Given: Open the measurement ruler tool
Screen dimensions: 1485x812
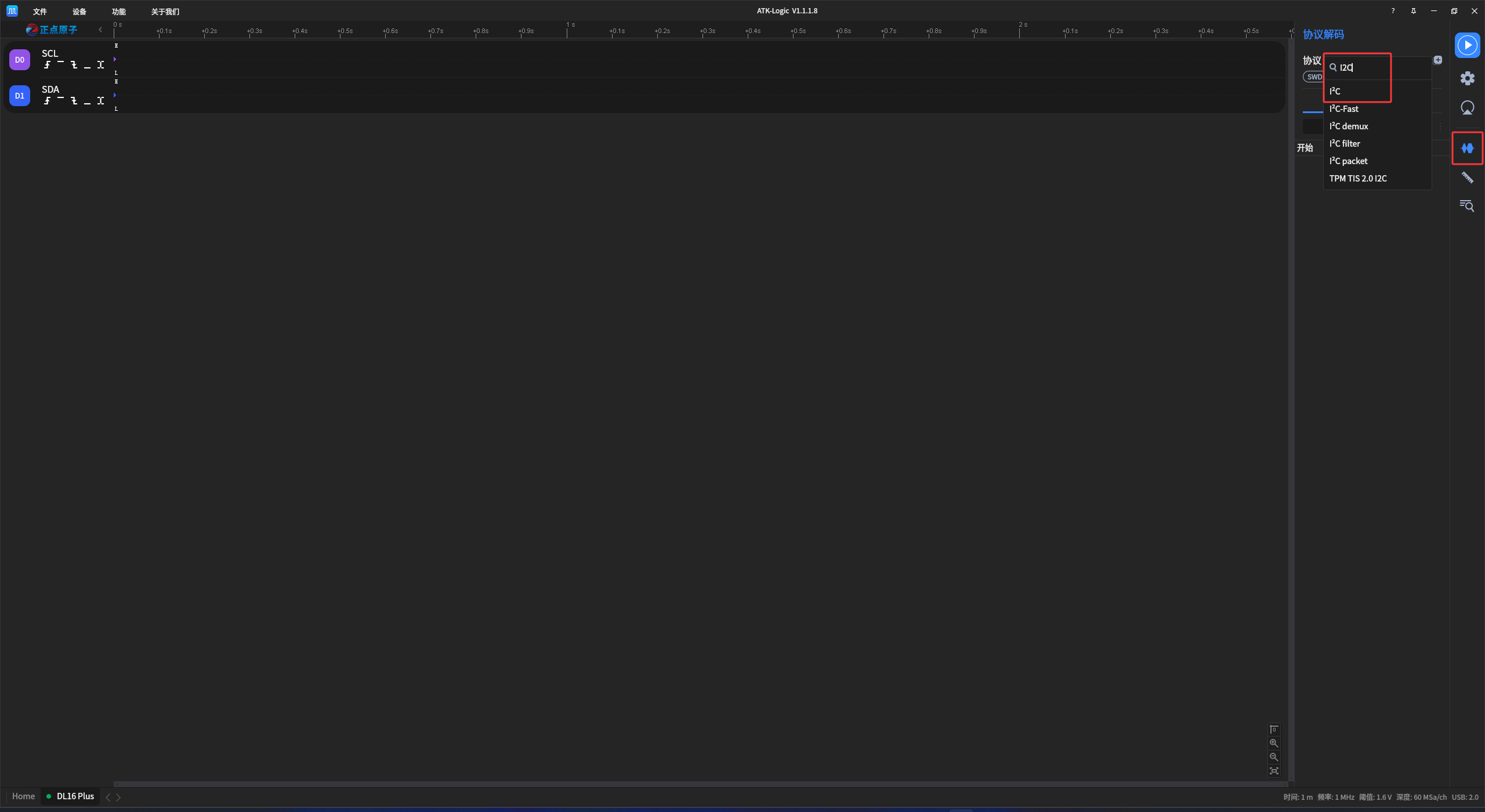Looking at the screenshot, I should click(1467, 177).
